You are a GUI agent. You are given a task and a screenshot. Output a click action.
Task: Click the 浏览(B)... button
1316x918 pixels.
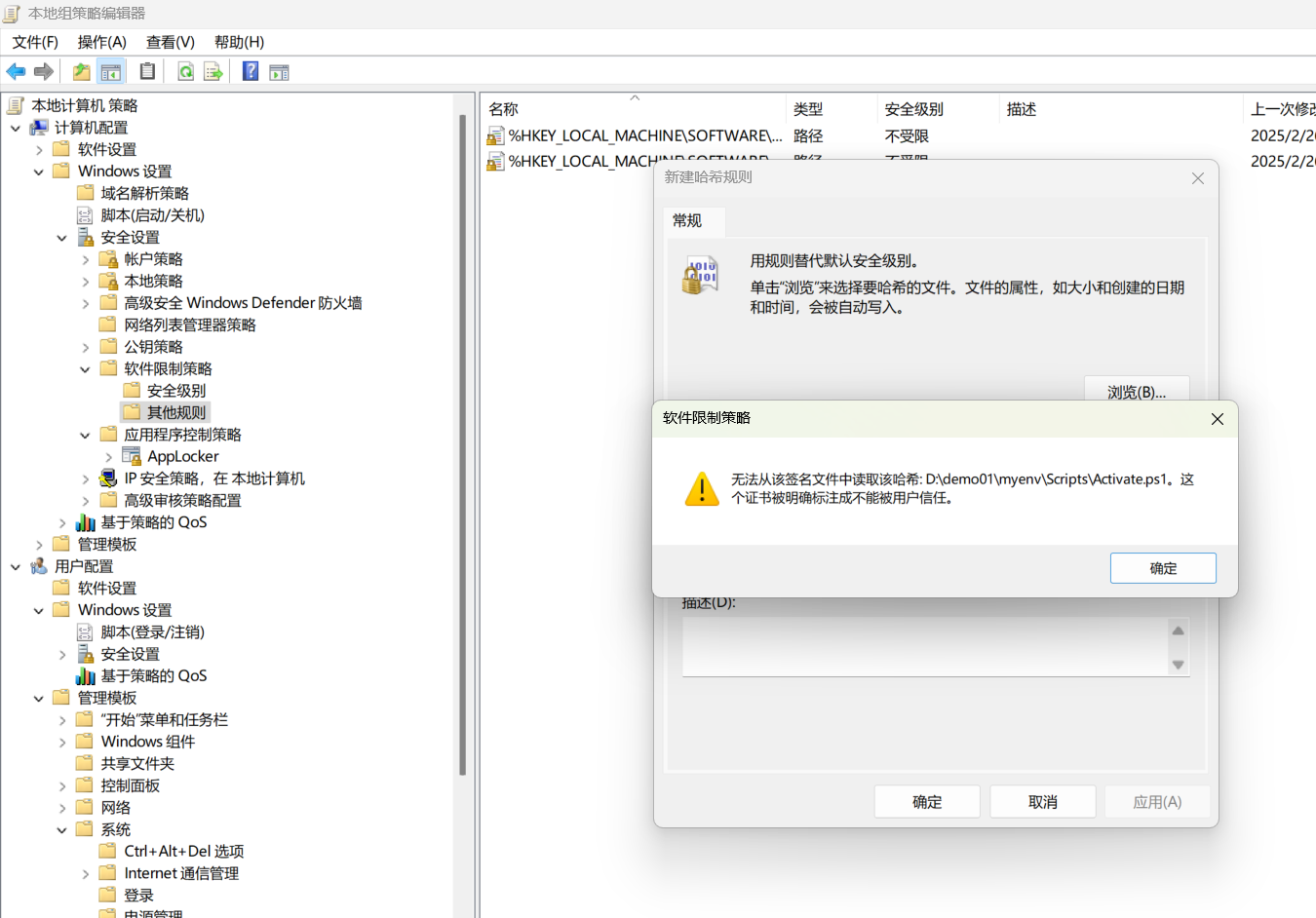tap(1137, 389)
